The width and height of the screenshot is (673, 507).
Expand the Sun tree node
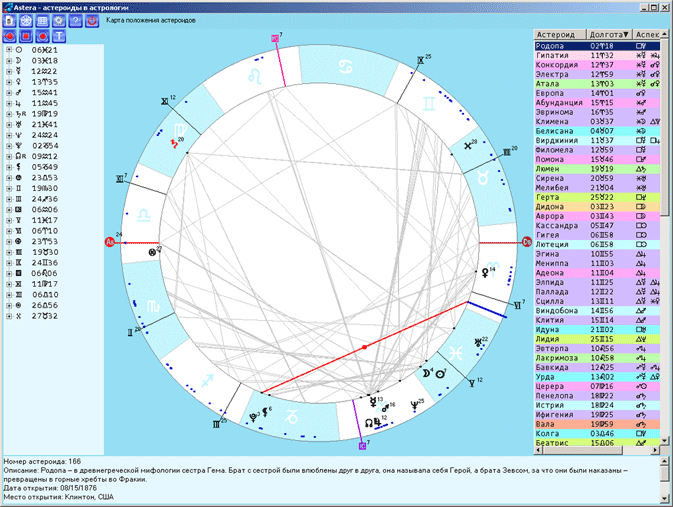[x=9, y=49]
